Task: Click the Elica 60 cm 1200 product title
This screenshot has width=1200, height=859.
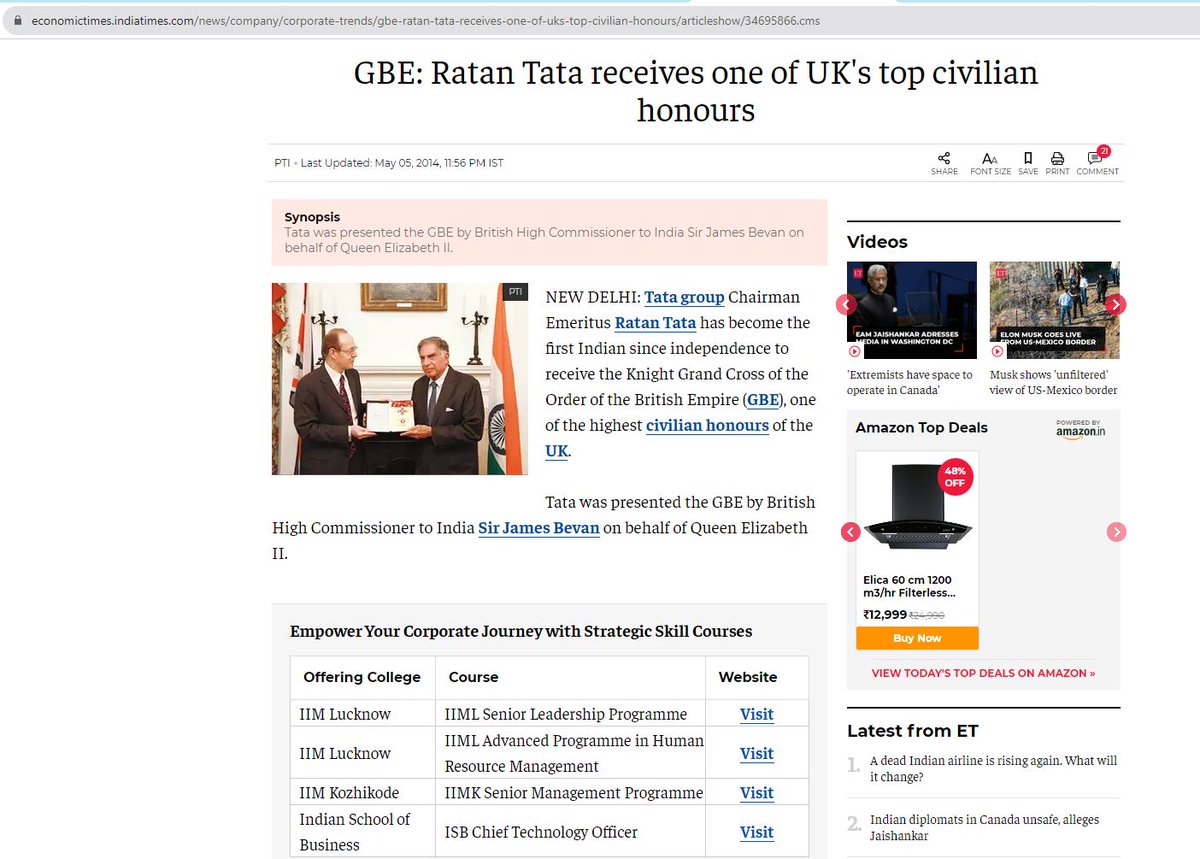Action: tap(907, 586)
